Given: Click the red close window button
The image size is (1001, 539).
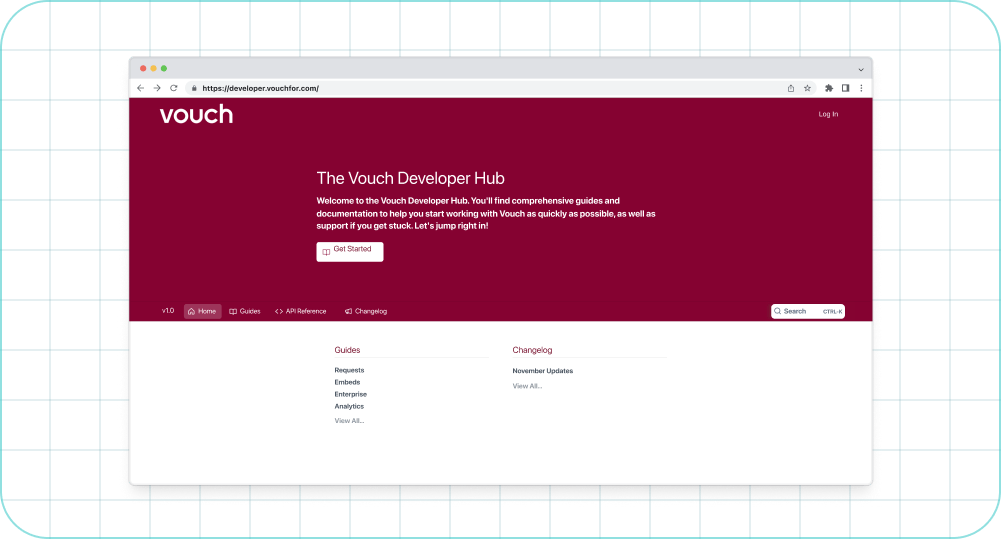Looking at the screenshot, I should click(x=143, y=68).
